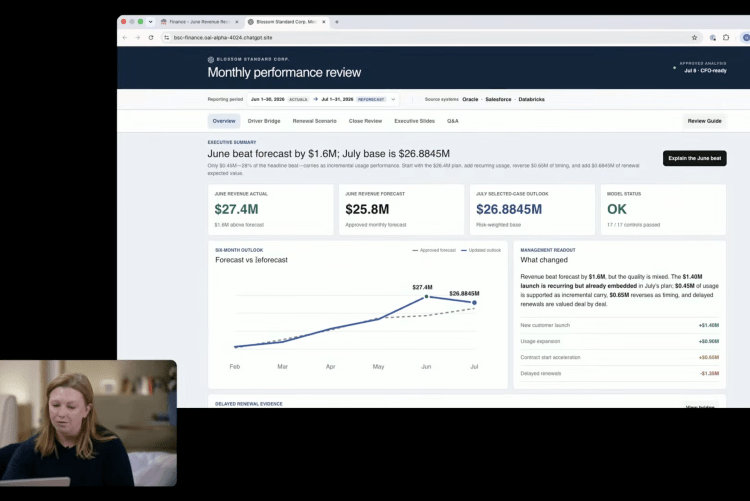Bookmark this page with the star icon
Screen dimensions: 750x501
tap(695, 37)
